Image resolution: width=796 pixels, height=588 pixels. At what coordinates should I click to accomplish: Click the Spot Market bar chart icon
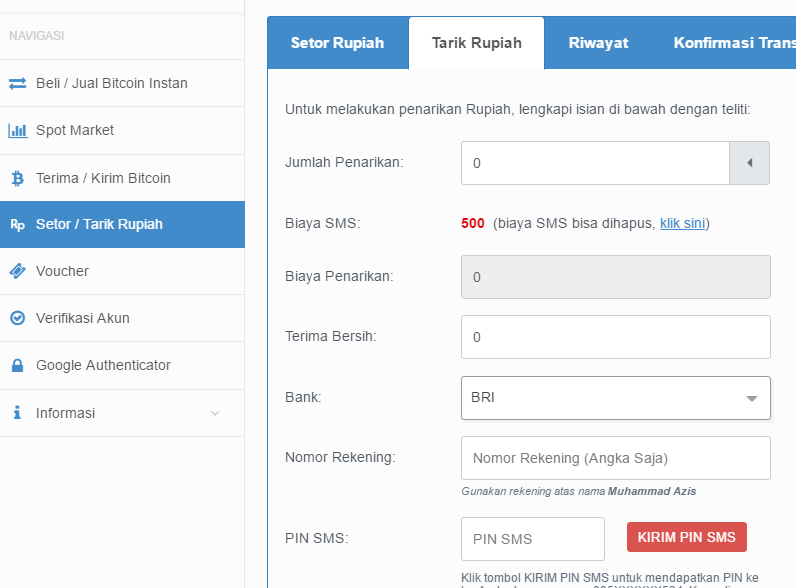pyautogui.click(x=17, y=130)
